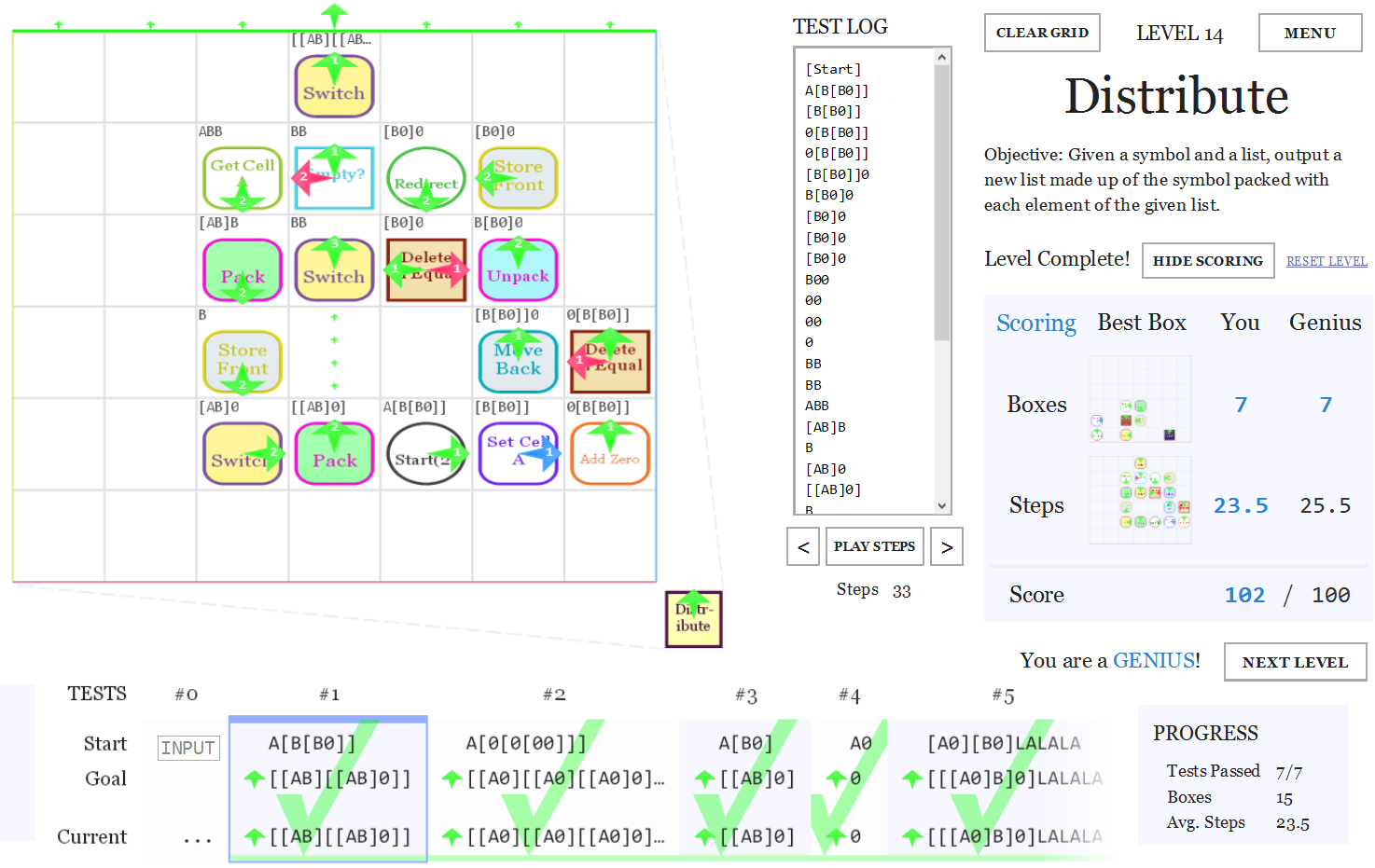Image resolution: width=1375 pixels, height=868 pixels.
Task: Select test tab #4
Action: point(849,696)
